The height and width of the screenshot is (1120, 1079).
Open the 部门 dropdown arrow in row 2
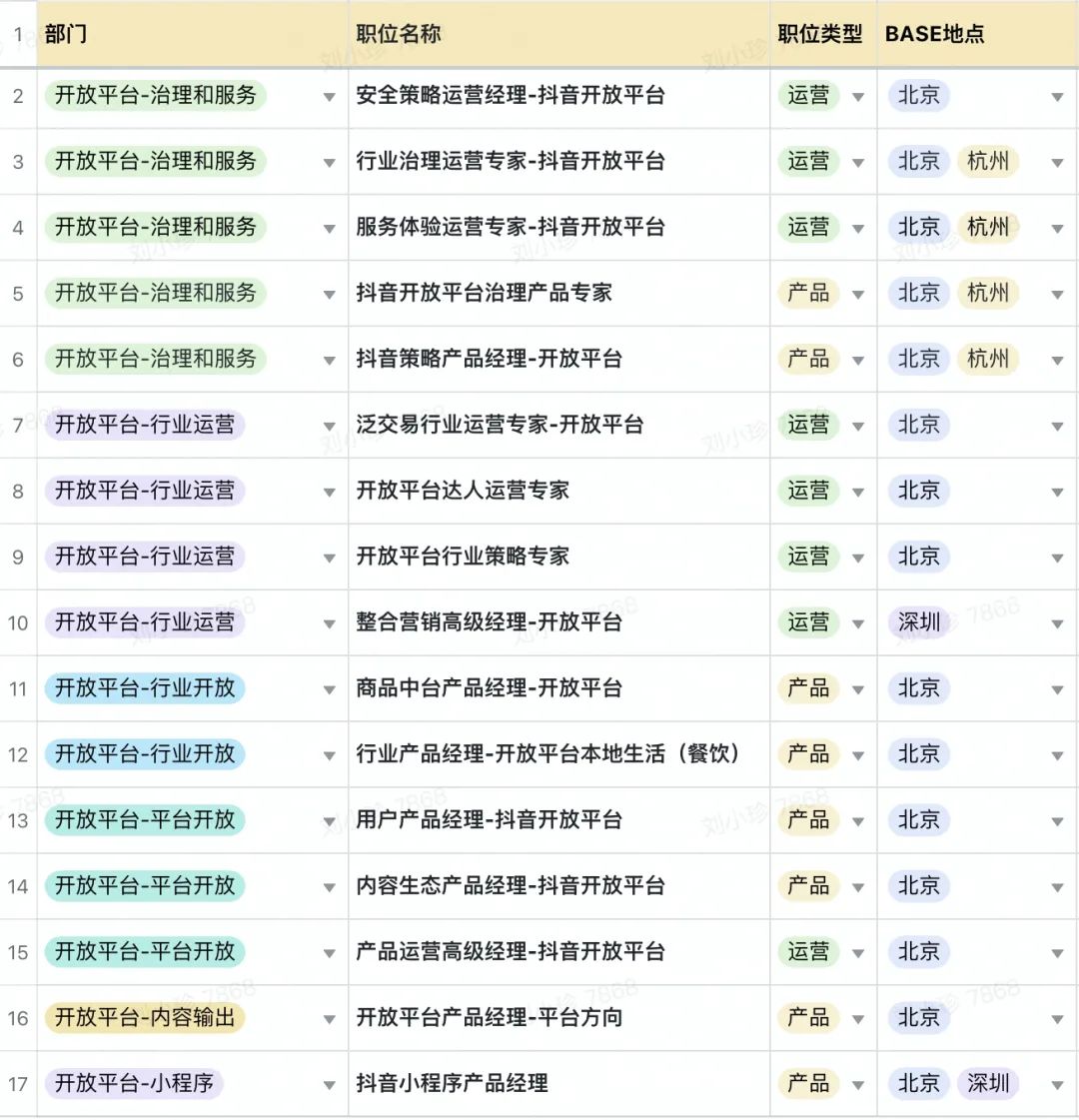(x=329, y=97)
